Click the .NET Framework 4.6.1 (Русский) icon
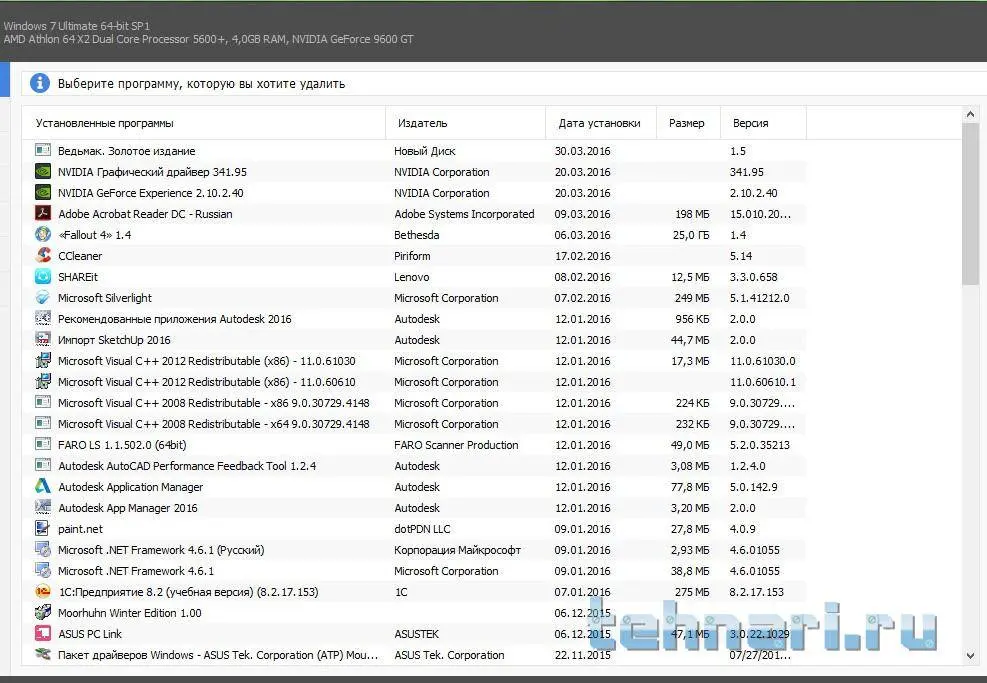This screenshot has height=683, width=987. (43, 549)
